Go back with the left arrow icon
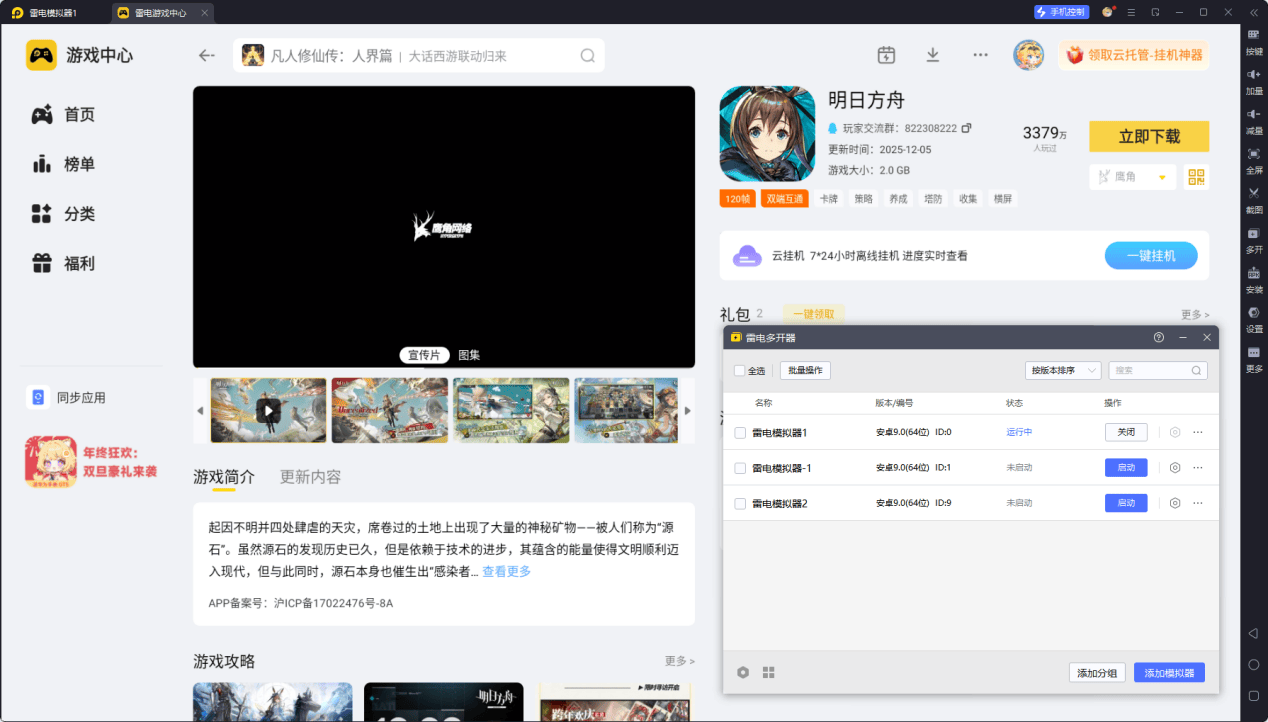Image resolution: width=1268 pixels, height=722 pixels. pyautogui.click(x=207, y=55)
